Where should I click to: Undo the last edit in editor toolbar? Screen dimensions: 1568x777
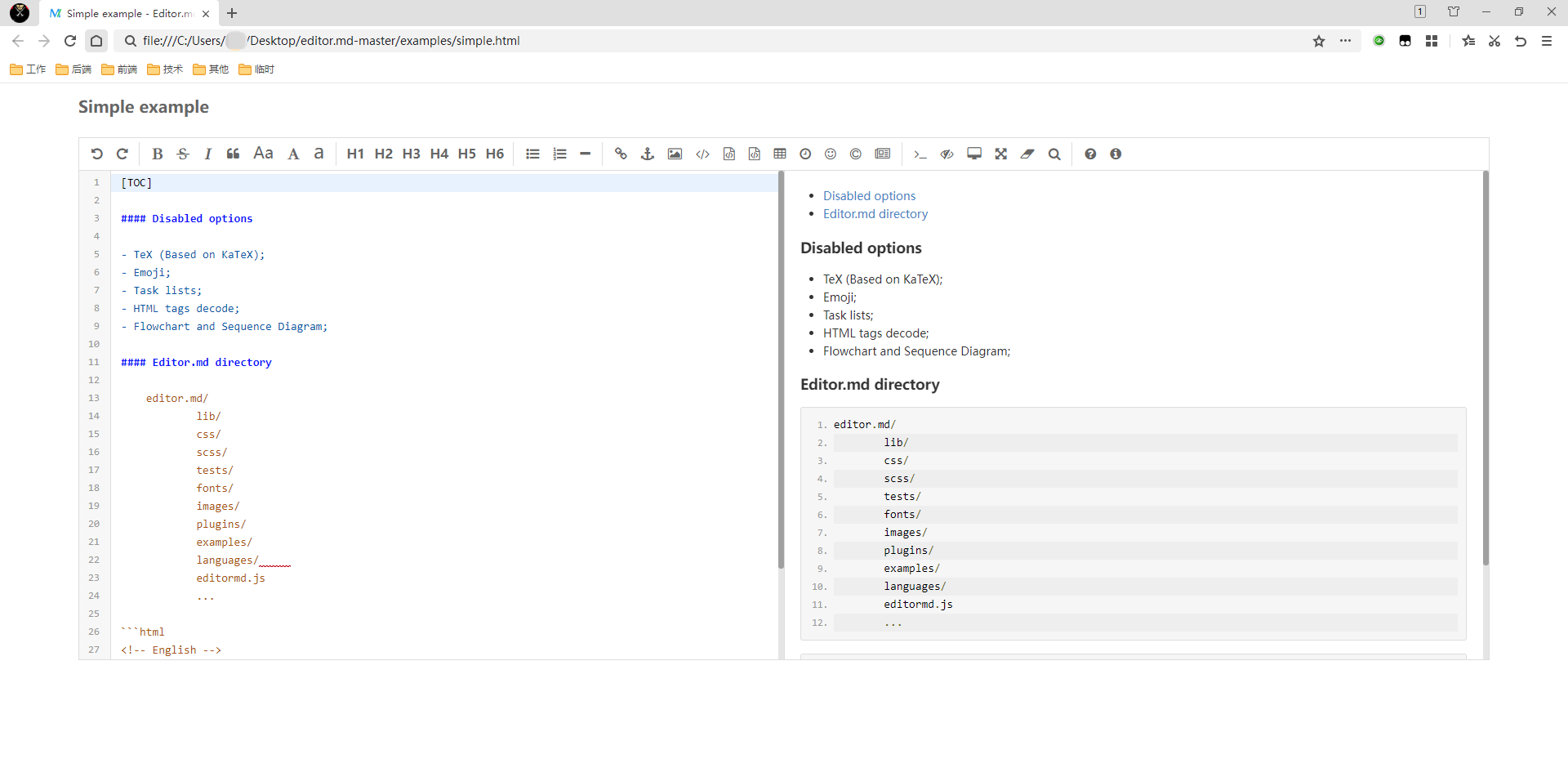coord(96,154)
